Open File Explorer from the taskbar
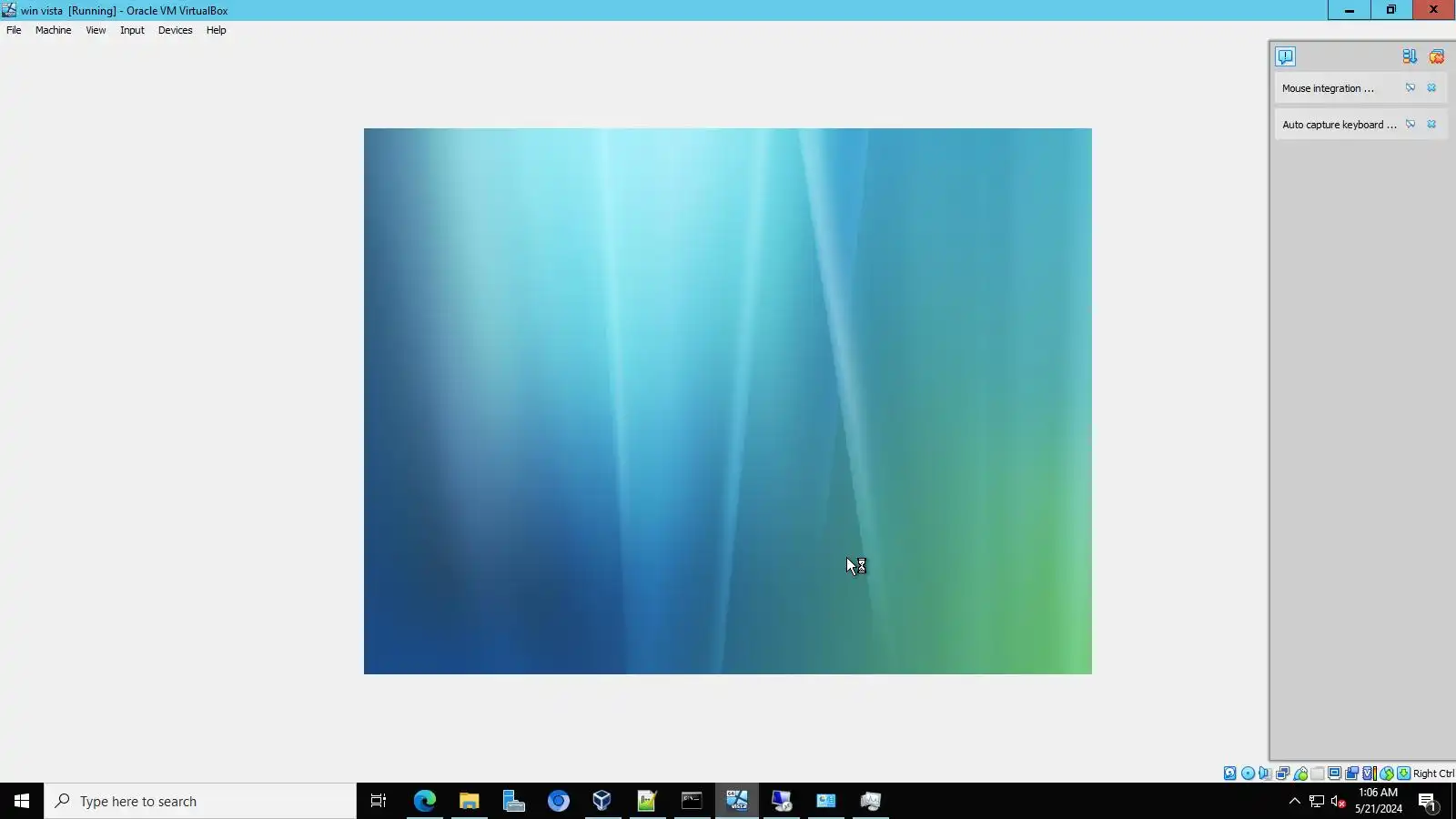This screenshot has width=1456, height=819. (470, 801)
